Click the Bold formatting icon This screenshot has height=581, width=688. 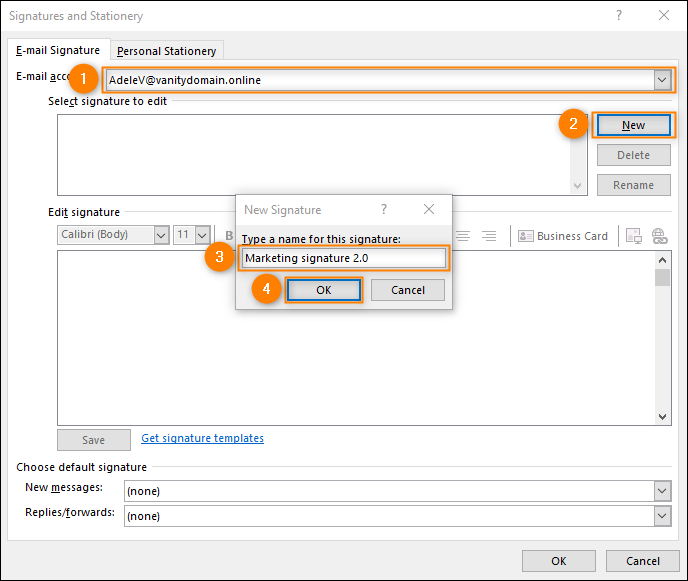click(x=229, y=236)
